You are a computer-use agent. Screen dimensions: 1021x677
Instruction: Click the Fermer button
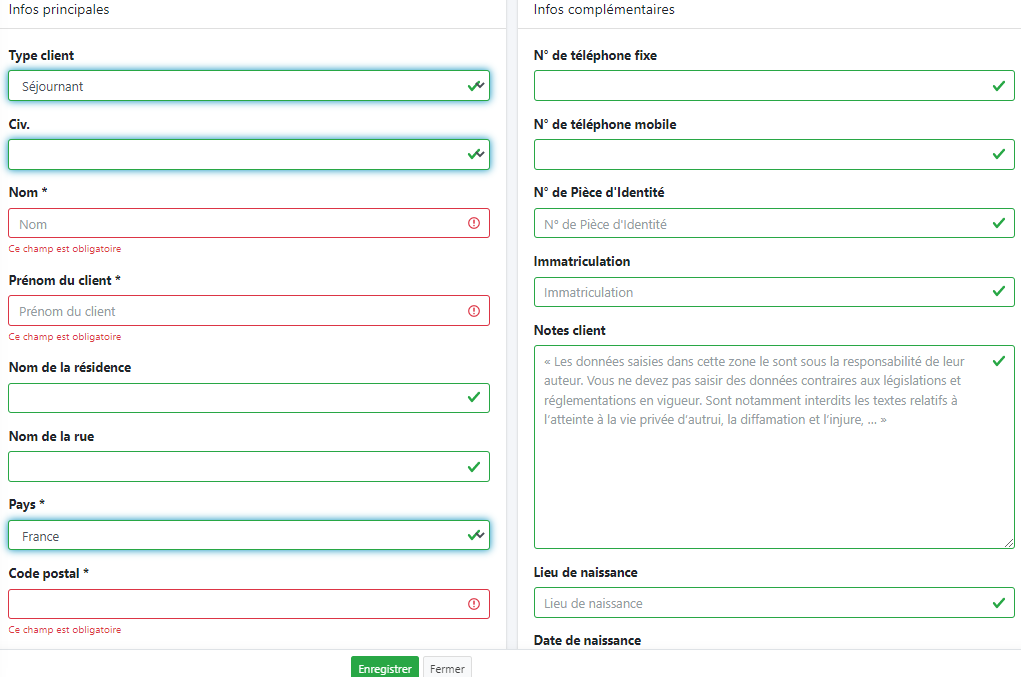446,668
